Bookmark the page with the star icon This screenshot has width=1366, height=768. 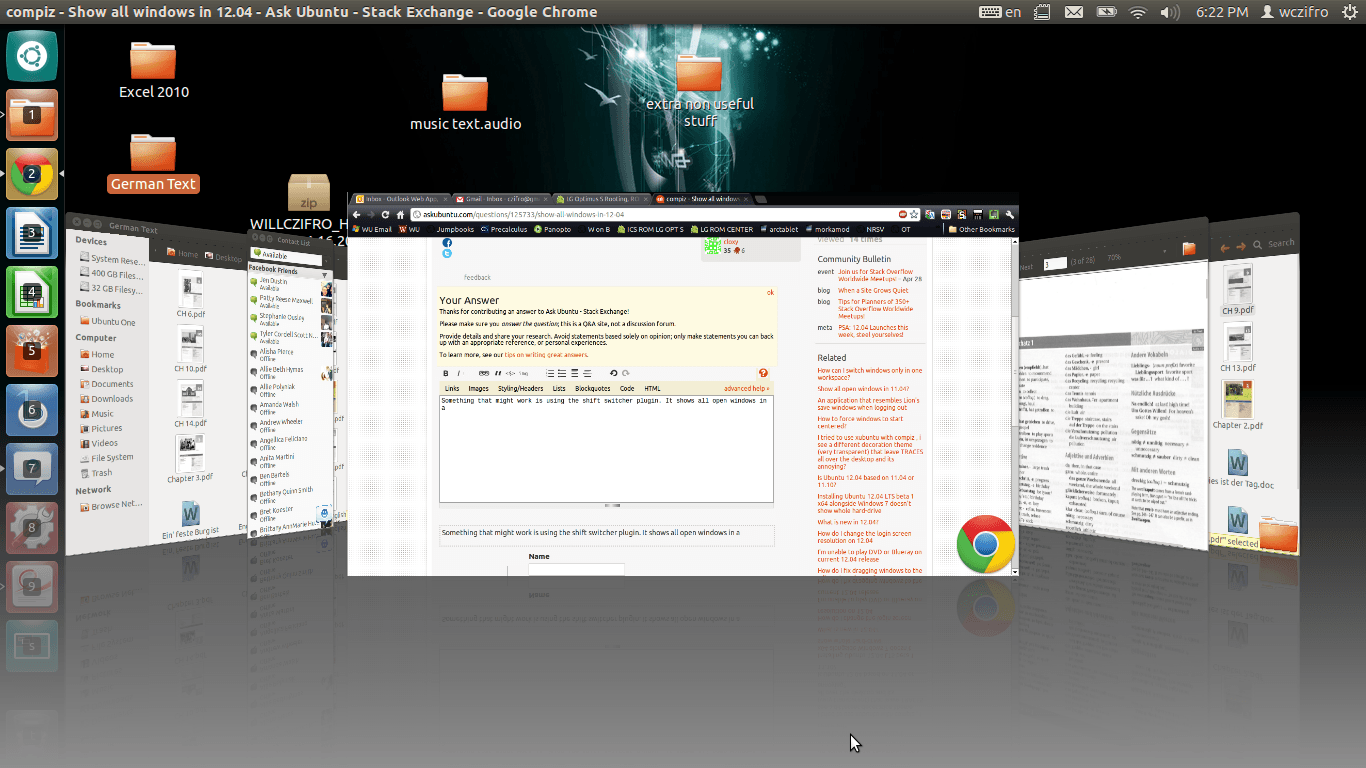click(x=914, y=214)
